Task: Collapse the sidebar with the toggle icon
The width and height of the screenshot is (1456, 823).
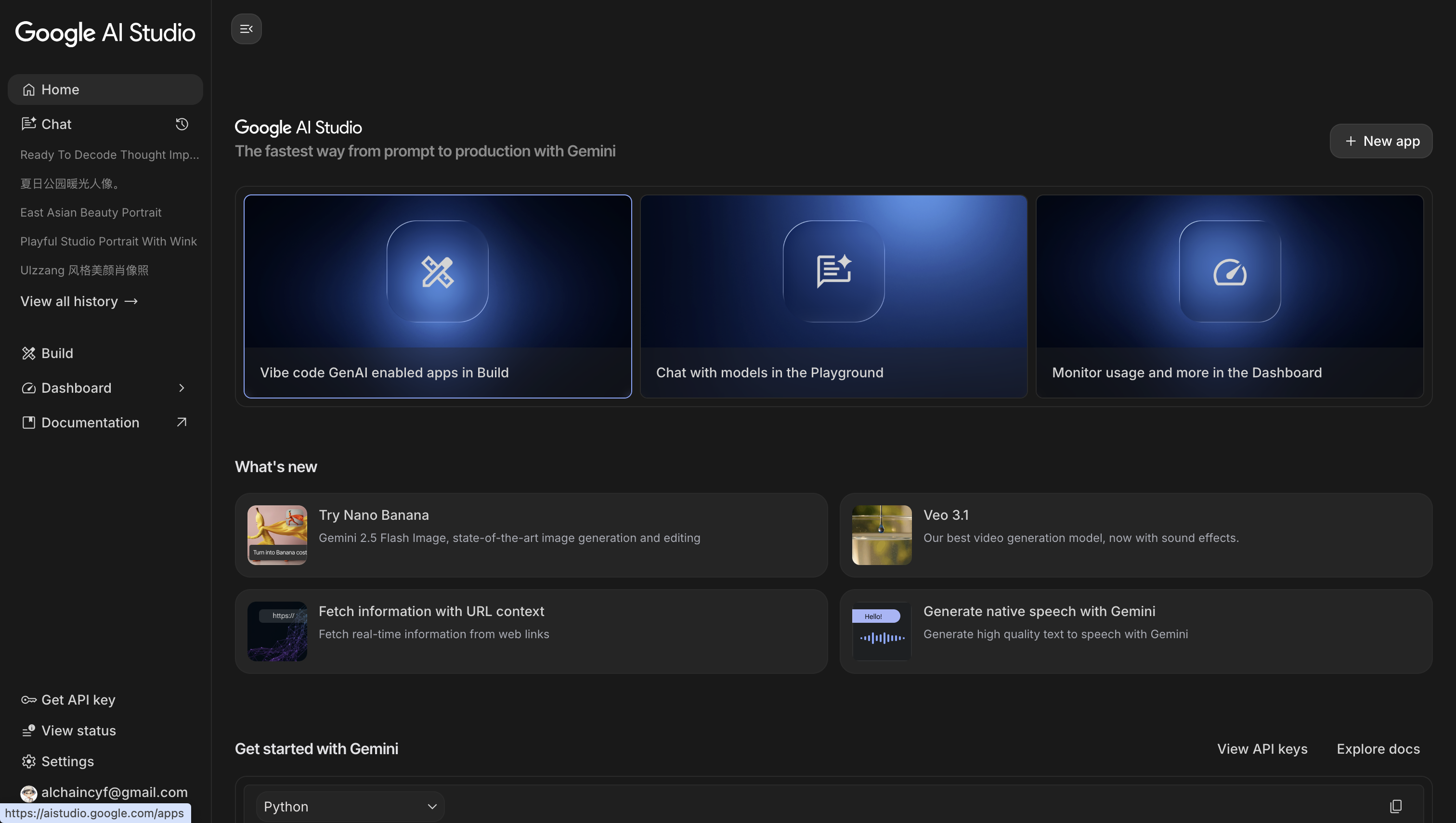Action: [246, 29]
